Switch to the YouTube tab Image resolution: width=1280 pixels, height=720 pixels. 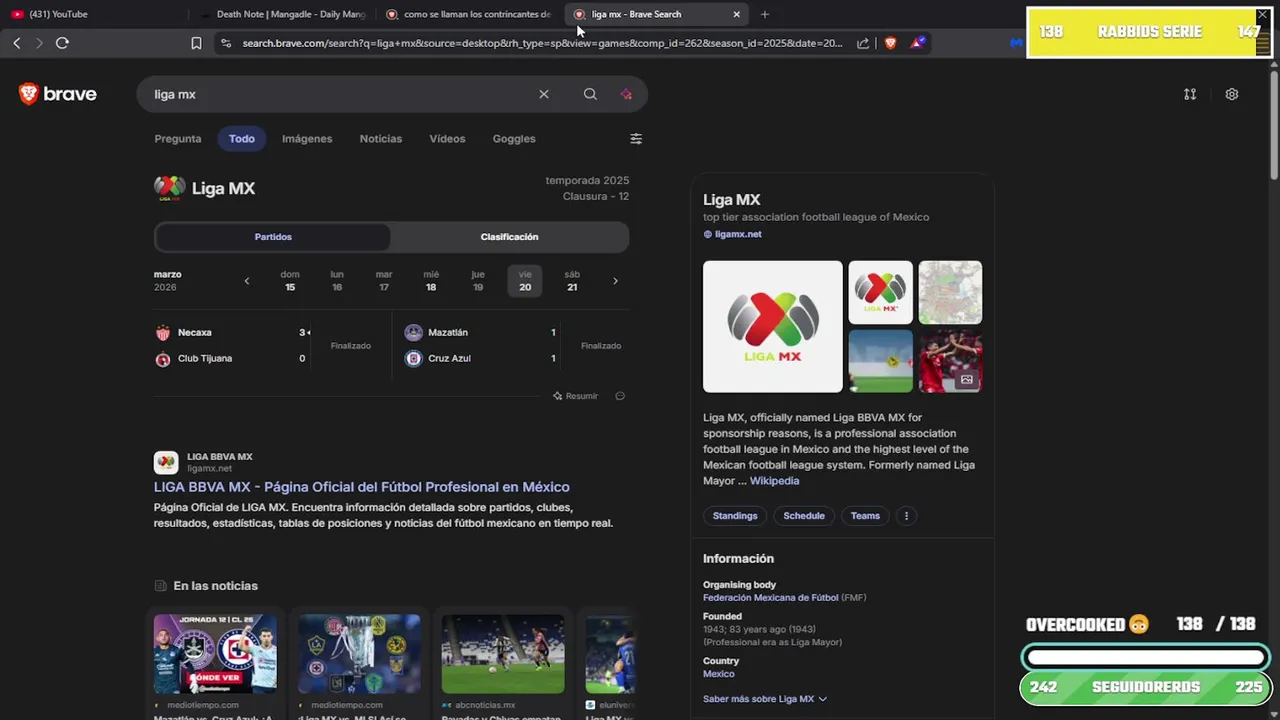click(95, 14)
